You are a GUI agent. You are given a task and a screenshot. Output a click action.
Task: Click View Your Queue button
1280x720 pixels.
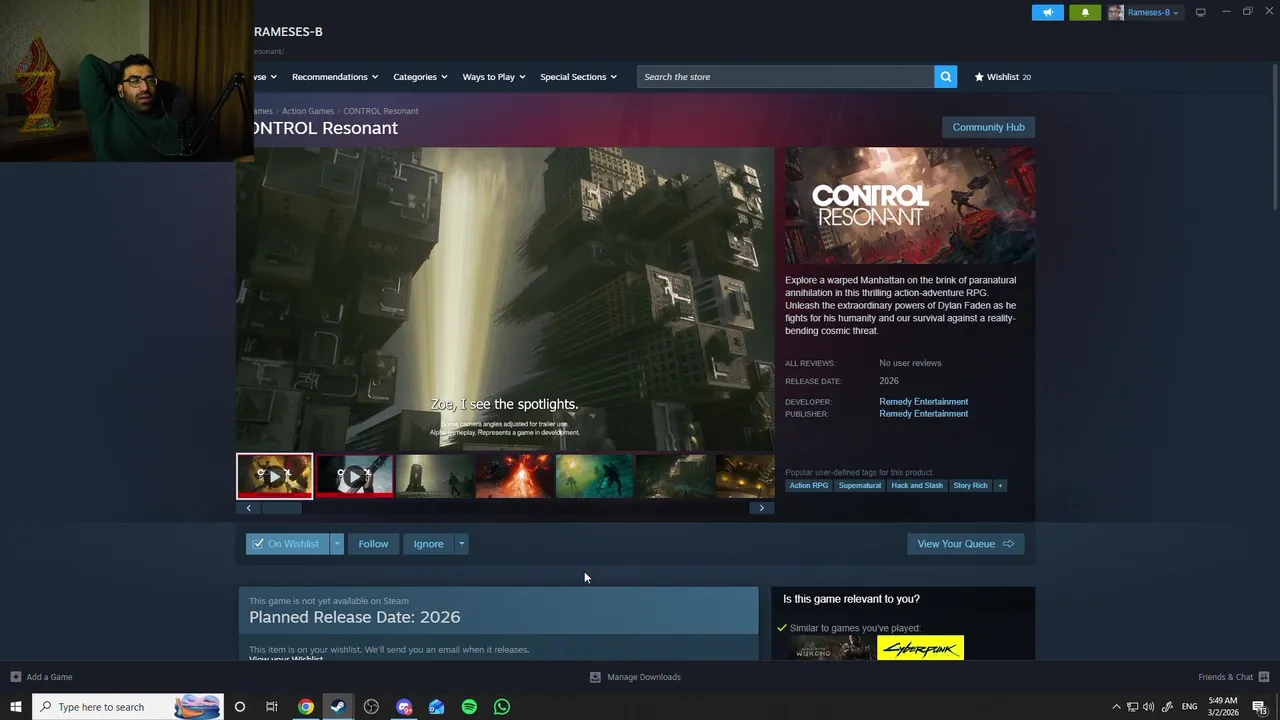(965, 544)
